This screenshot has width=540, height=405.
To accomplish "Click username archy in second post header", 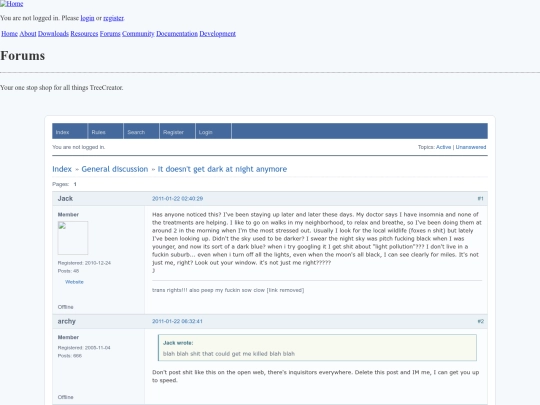I will [x=66, y=321].
